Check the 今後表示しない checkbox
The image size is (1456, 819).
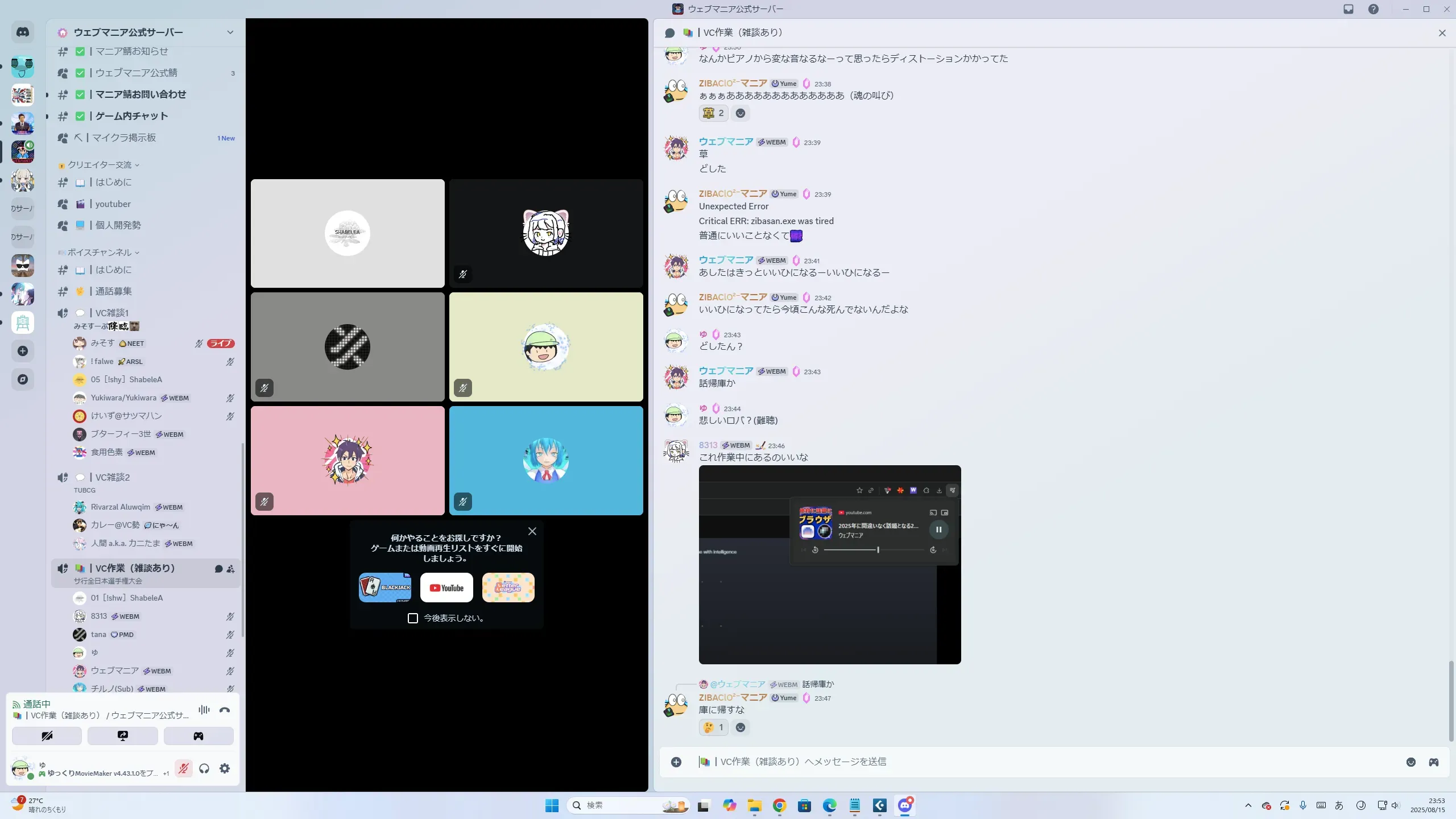click(x=413, y=618)
